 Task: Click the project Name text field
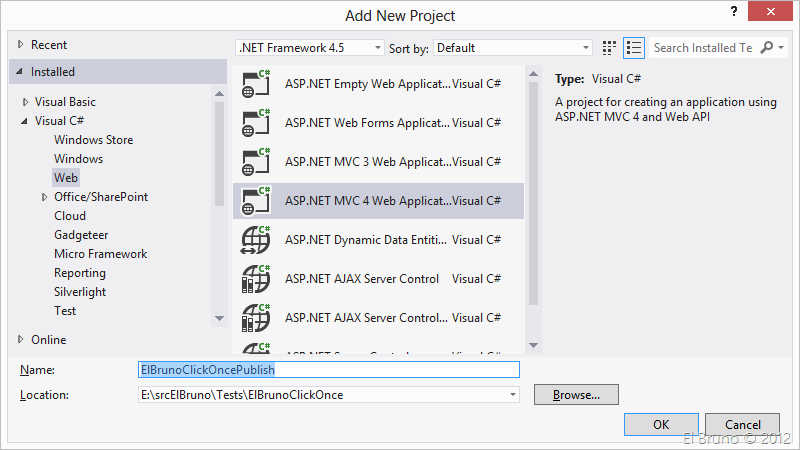pos(328,370)
